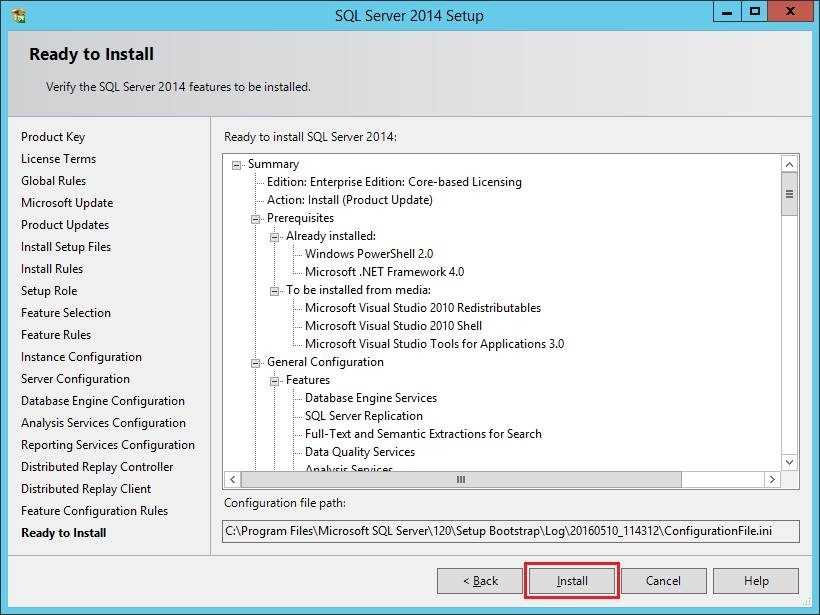Select Product Key step in sidebar
The width and height of the screenshot is (820, 615).
(x=53, y=137)
